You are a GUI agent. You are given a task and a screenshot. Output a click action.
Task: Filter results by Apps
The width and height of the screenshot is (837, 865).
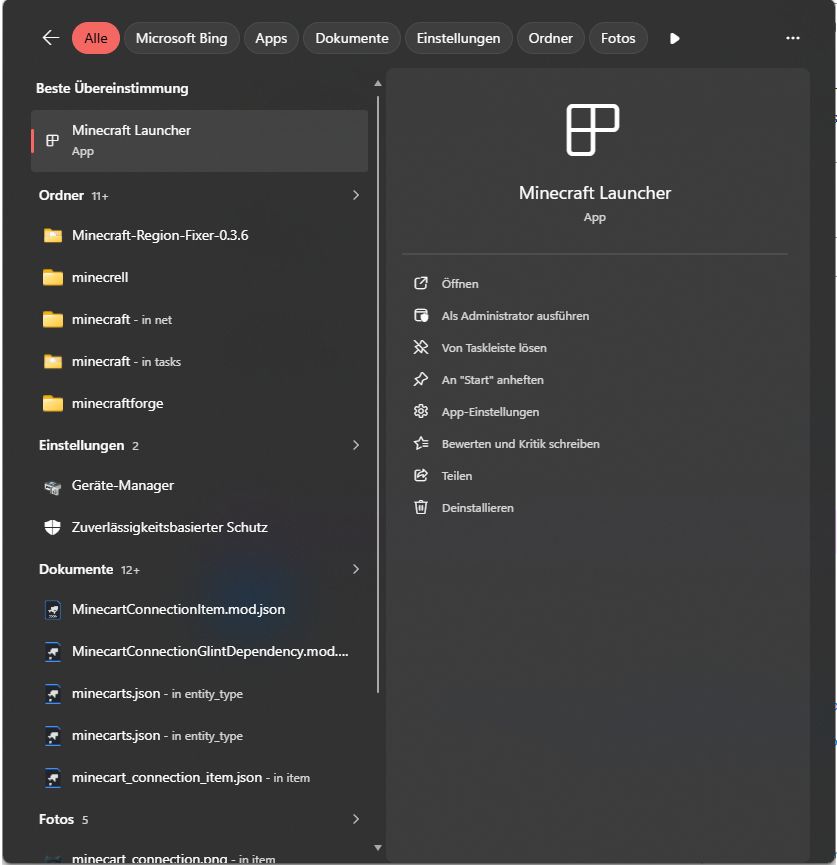pyautogui.click(x=271, y=38)
